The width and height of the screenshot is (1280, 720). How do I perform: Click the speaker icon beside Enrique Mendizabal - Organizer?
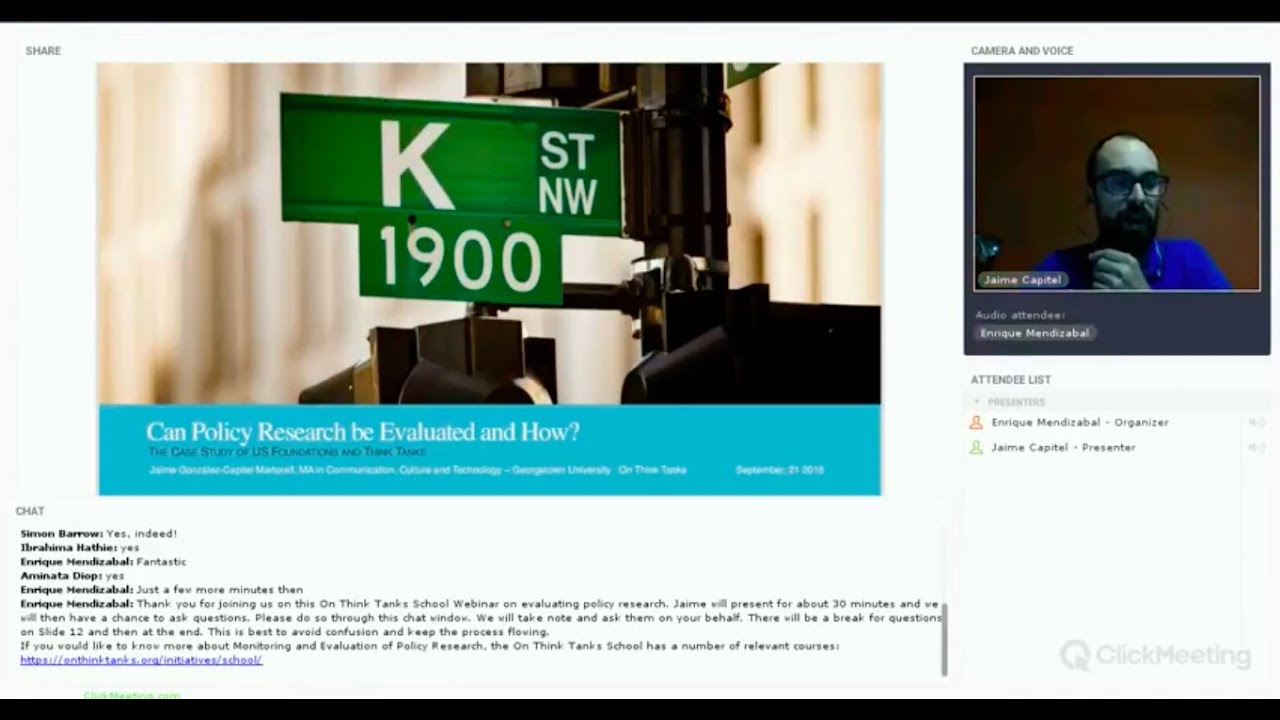click(1256, 422)
